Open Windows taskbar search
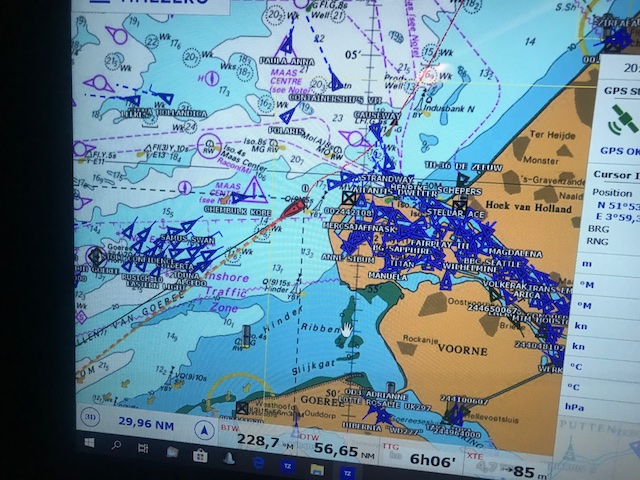Viewport: 640px width, 480px height. tap(116, 445)
